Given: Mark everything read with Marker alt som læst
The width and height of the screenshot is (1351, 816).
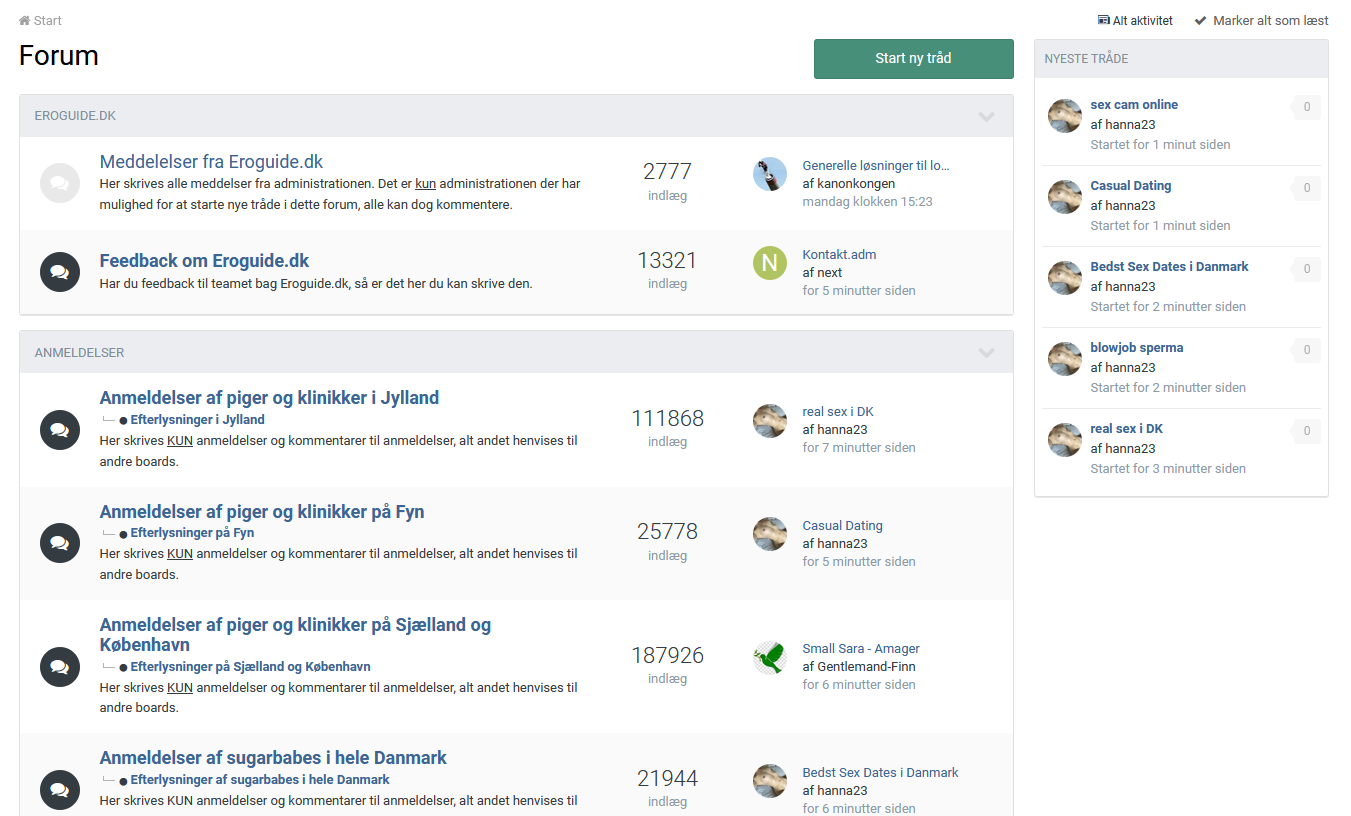Looking at the screenshot, I should 1261,20.
